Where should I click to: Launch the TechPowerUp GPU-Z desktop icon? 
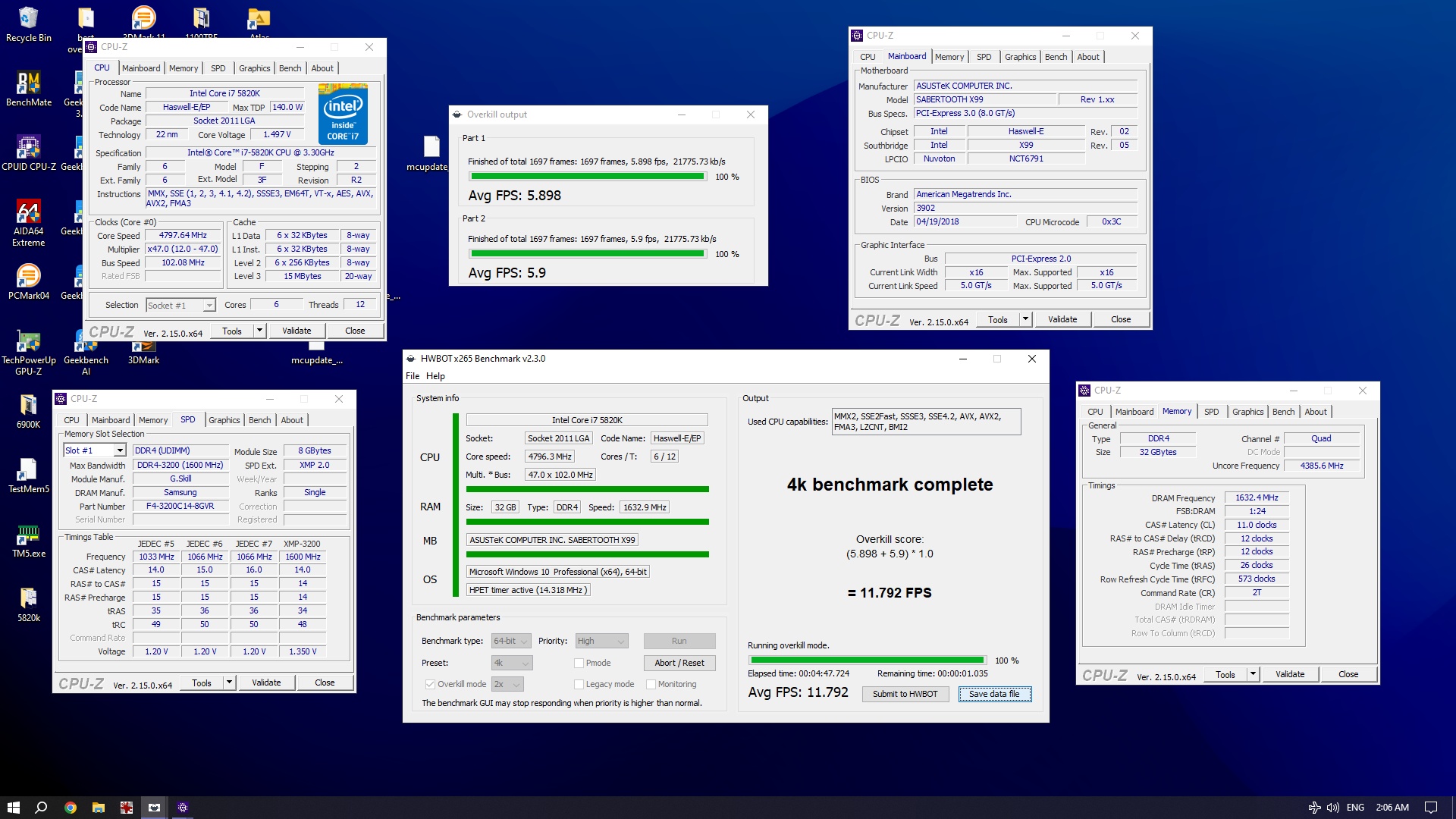coord(28,352)
